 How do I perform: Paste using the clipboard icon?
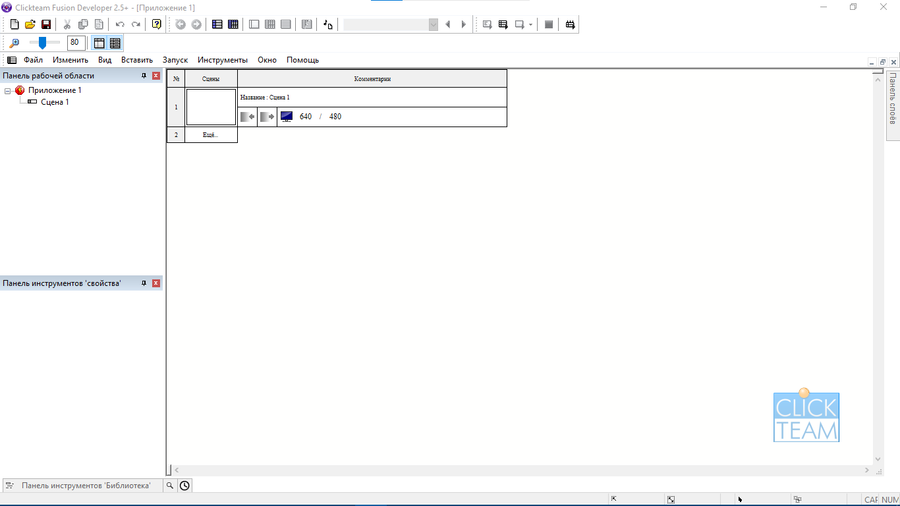coord(99,24)
